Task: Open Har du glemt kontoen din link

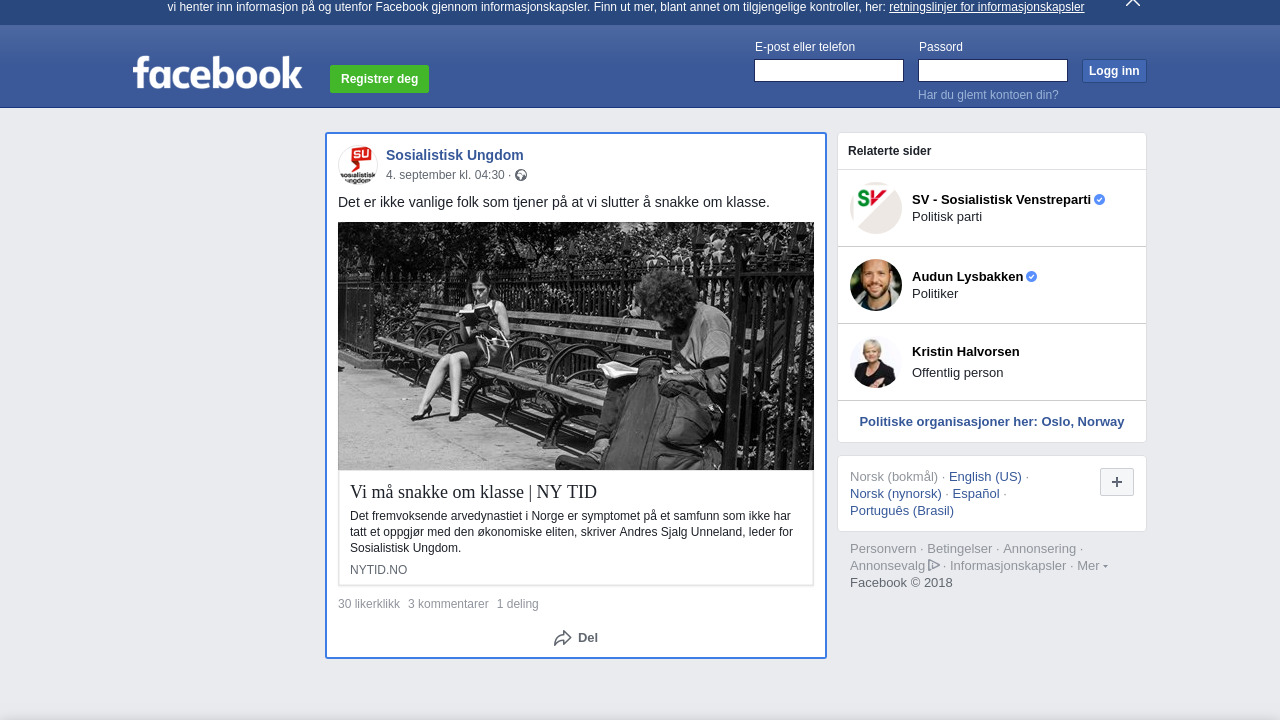Action: [x=988, y=95]
